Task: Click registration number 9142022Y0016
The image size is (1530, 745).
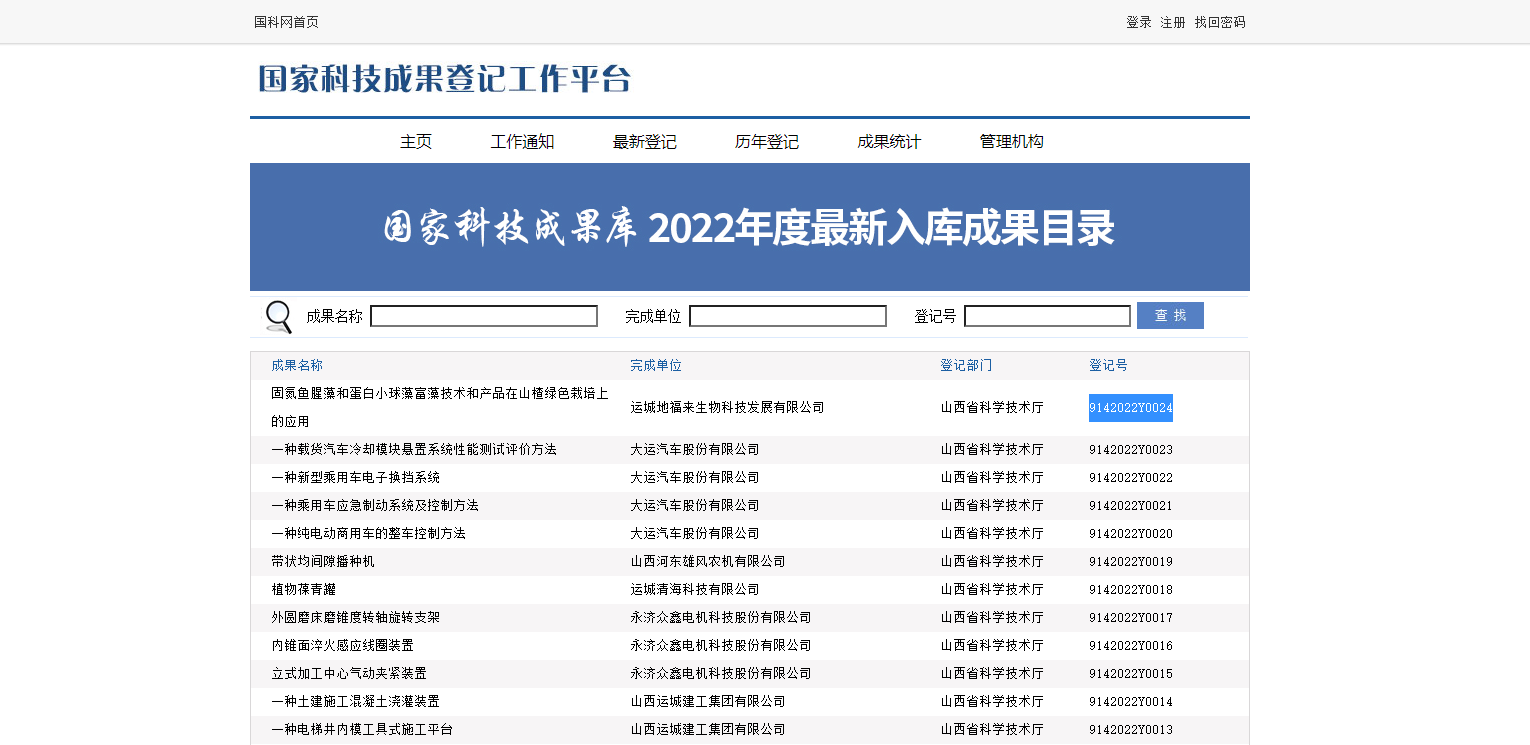Action: click(x=1131, y=646)
